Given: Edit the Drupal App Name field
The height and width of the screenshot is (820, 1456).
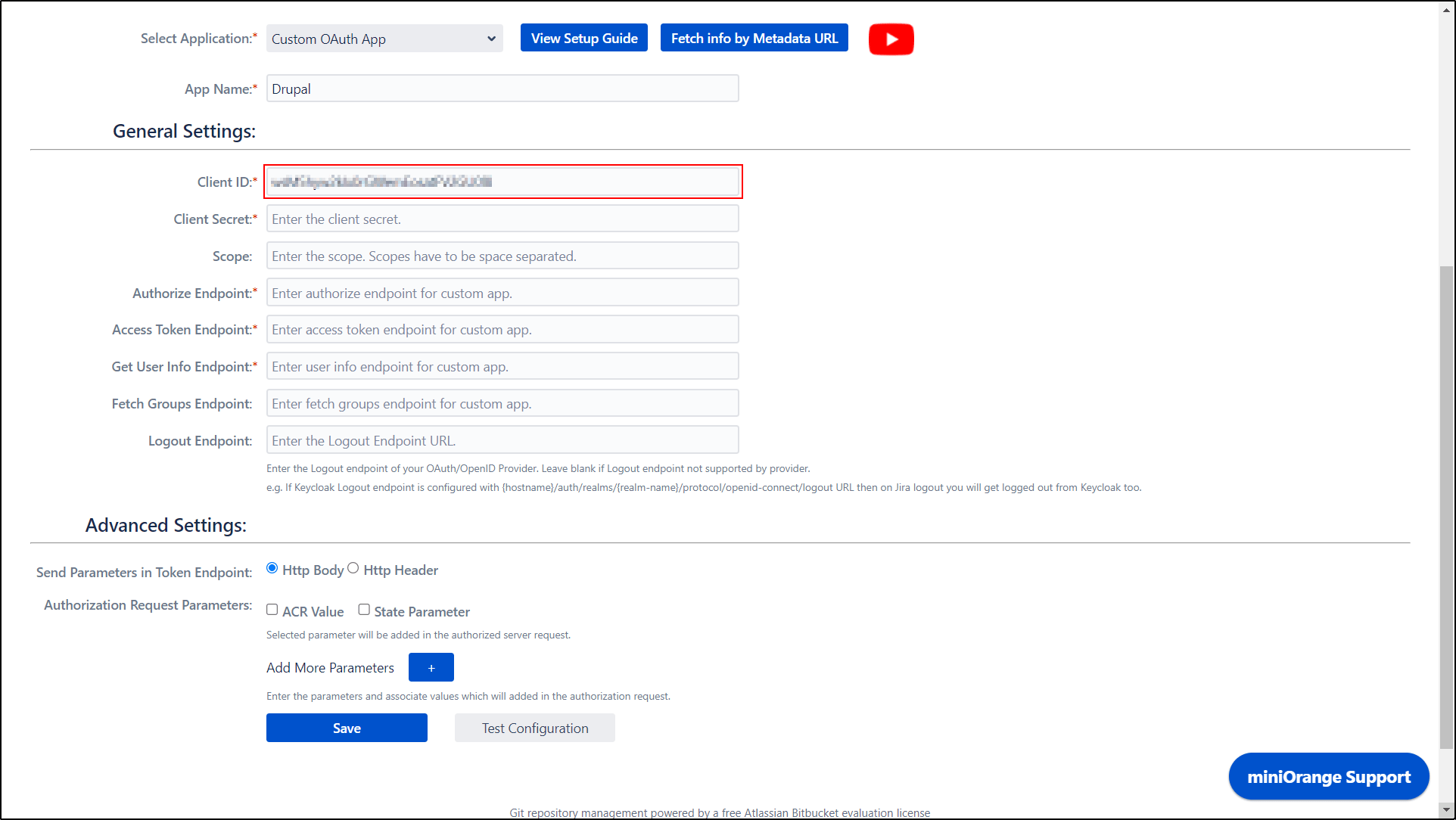Looking at the screenshot, I should (x=502, y=88).
